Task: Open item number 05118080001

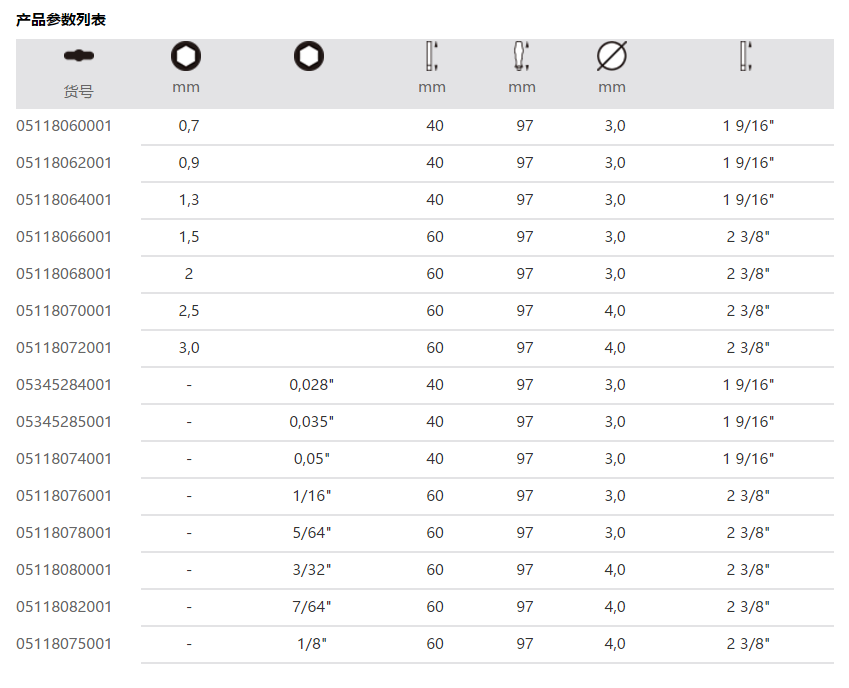Action: 64,570
